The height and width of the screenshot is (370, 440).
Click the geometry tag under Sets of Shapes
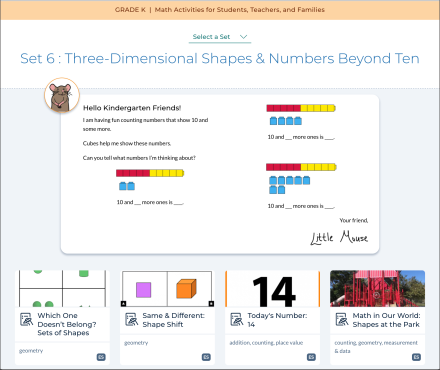click(x=31, y=351)
